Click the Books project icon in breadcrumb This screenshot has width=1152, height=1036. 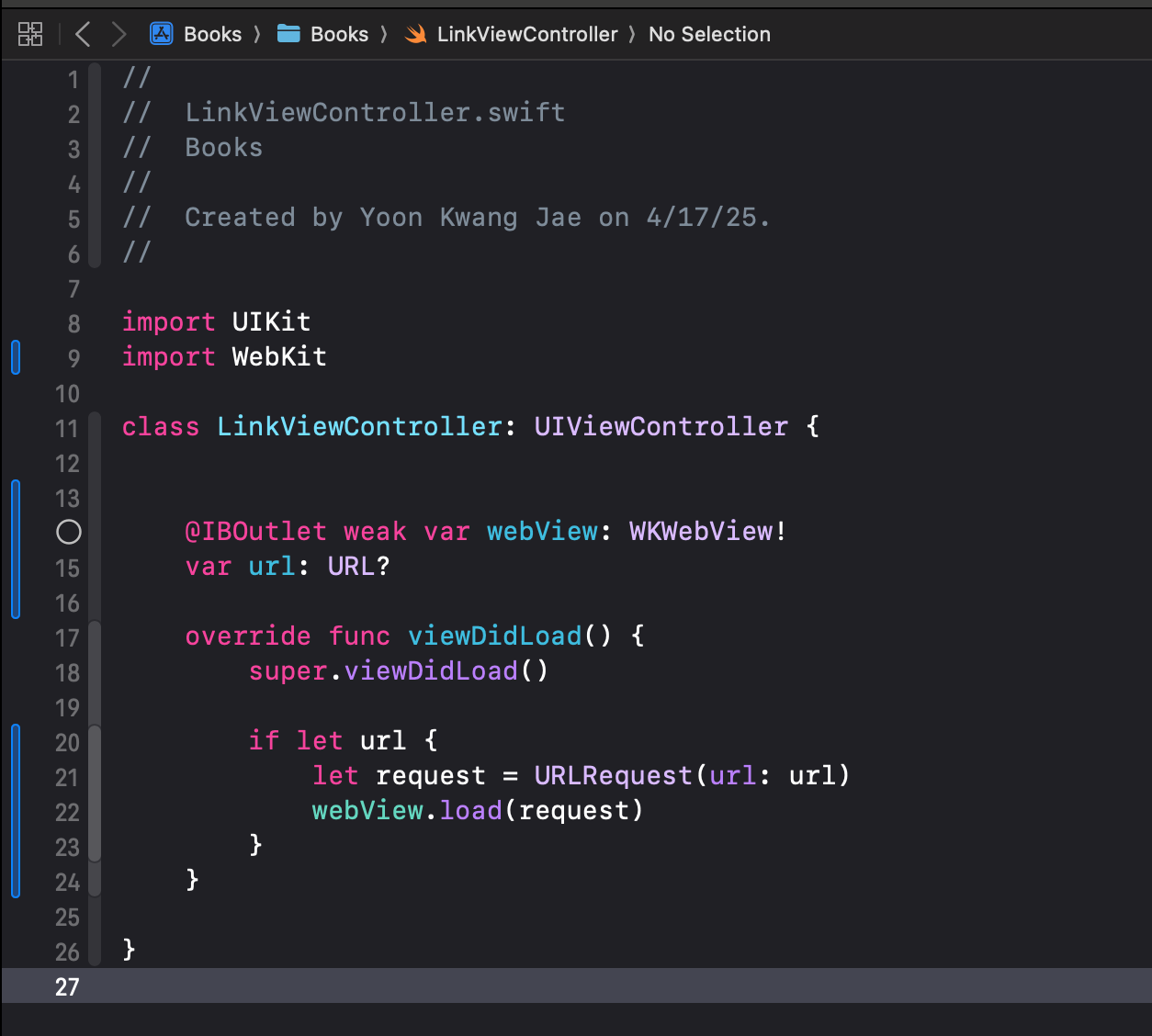tap(162, 34)
